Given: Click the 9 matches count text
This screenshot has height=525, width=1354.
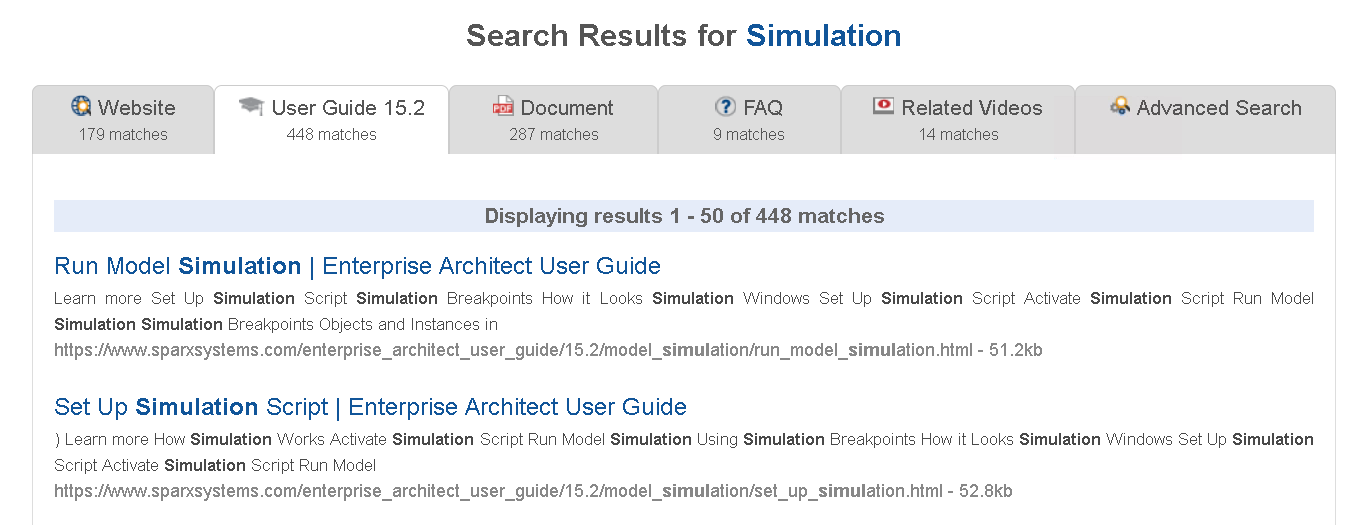Looking at the screenshot, I should pyautogui.click(x=749, y=134).
